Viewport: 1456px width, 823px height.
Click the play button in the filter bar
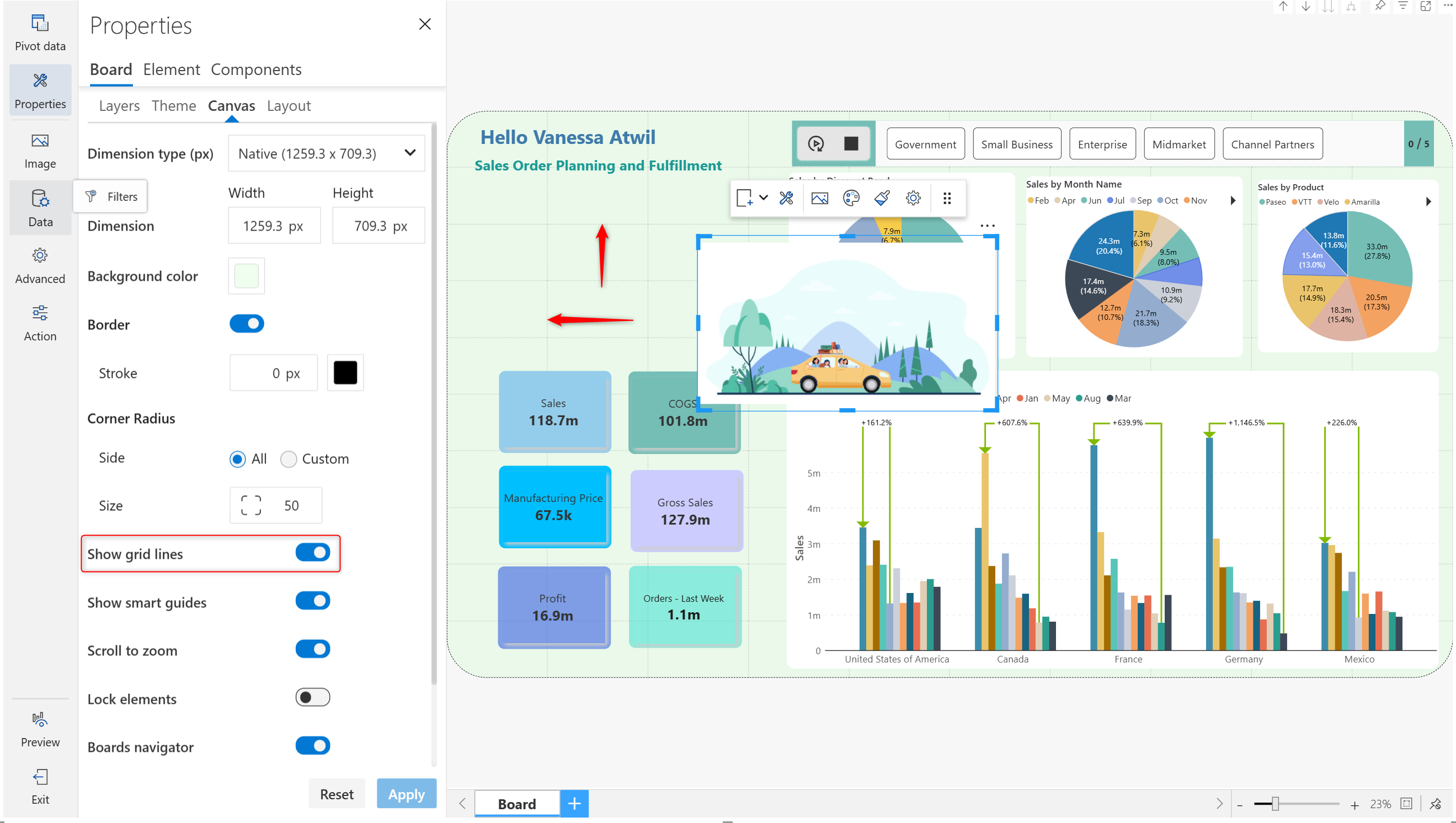coord(815,143)
